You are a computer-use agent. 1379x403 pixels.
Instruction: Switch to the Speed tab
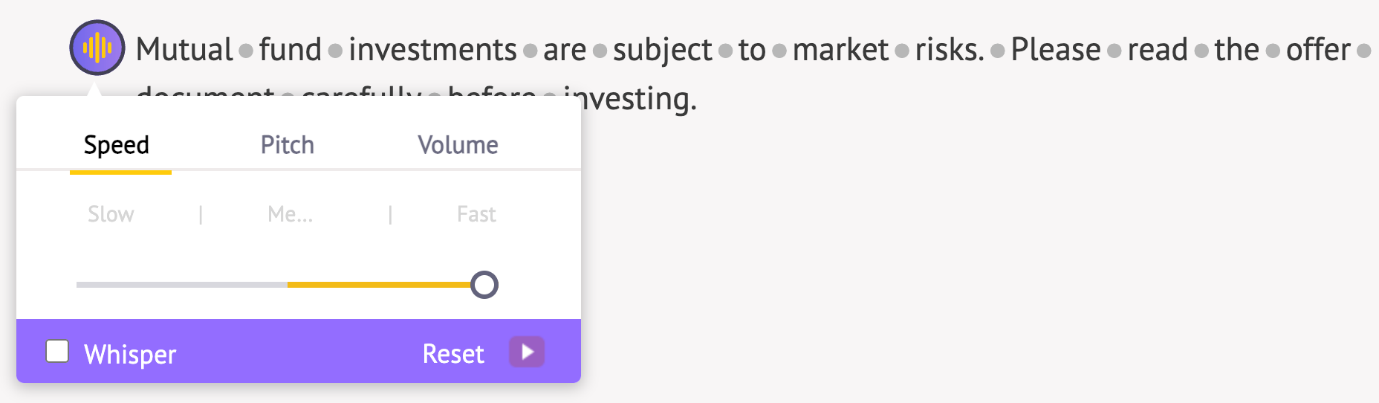coord(117,145)
